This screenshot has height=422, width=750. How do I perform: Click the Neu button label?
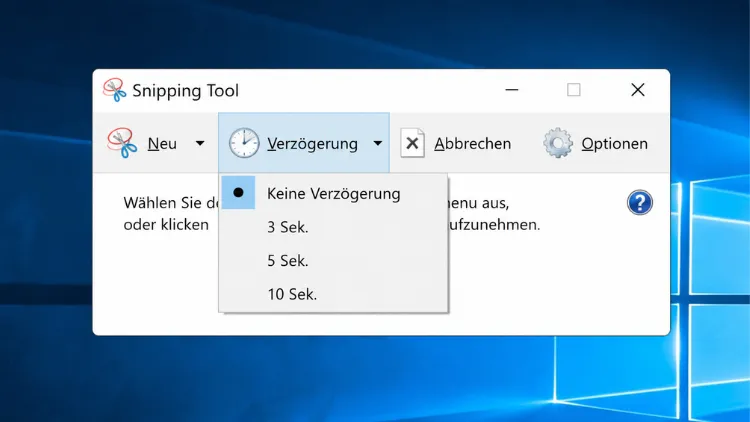(x=162, y=144)
